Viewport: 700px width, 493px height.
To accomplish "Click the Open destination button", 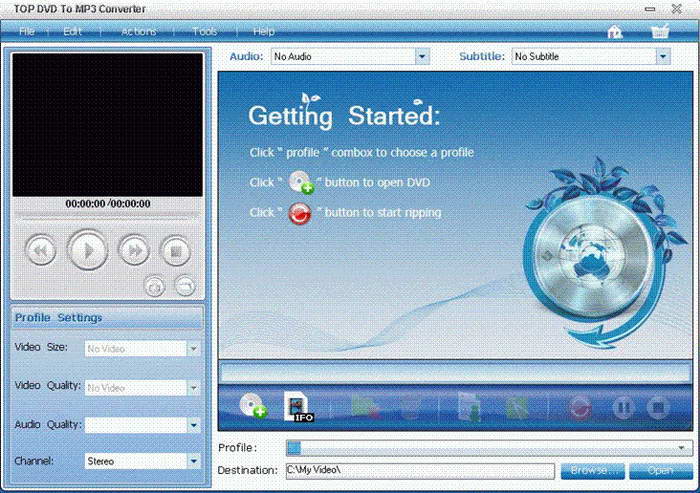I will click(x=661, y=471).
